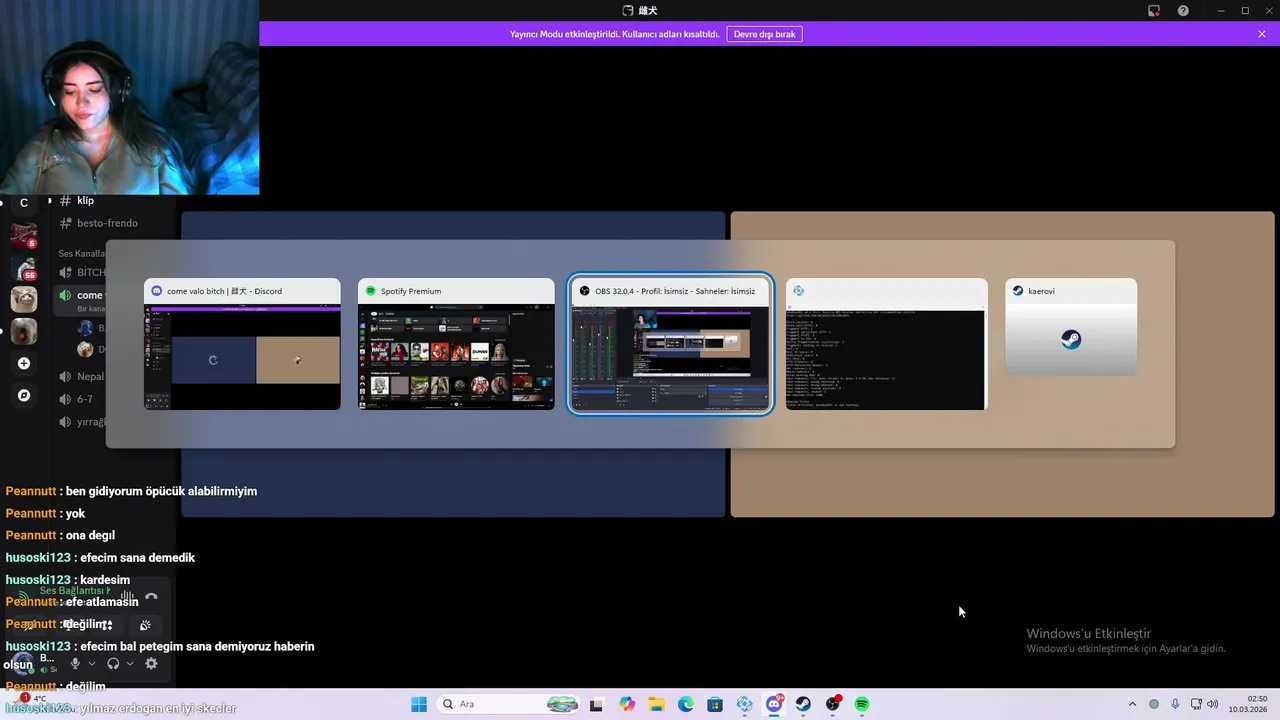1280x720 pixels.
Task: Click the gray circle tray icon
Action: tap(1154, 704)
